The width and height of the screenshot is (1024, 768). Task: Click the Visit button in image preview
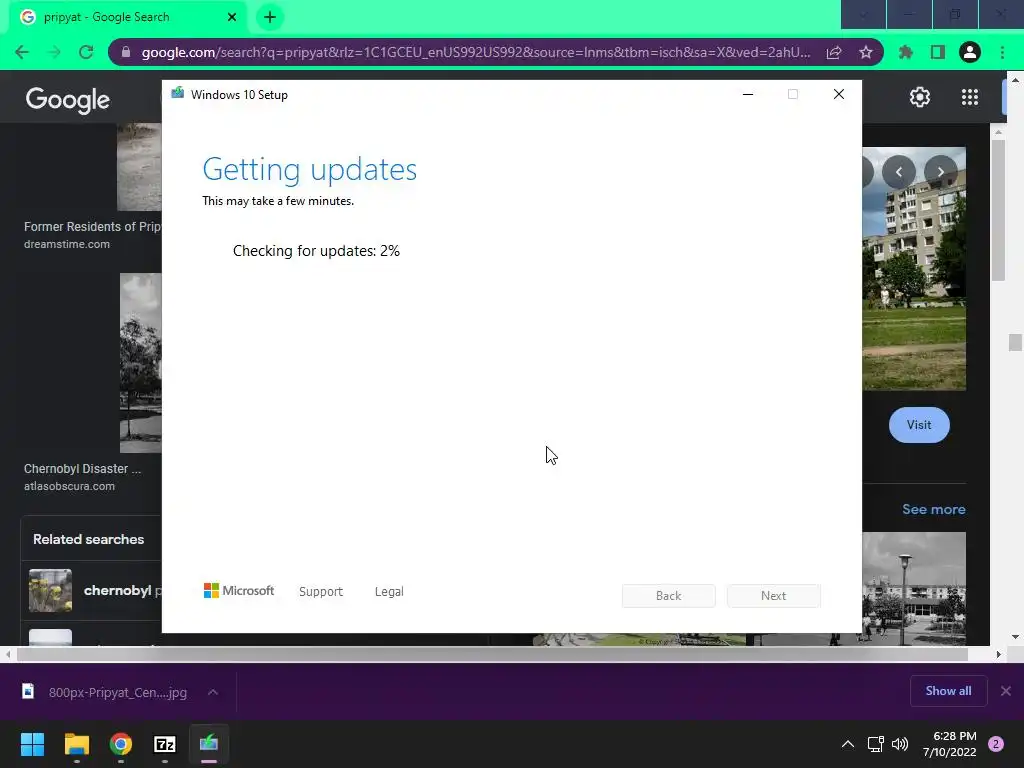pyautogui.click(x=919, y=424)
